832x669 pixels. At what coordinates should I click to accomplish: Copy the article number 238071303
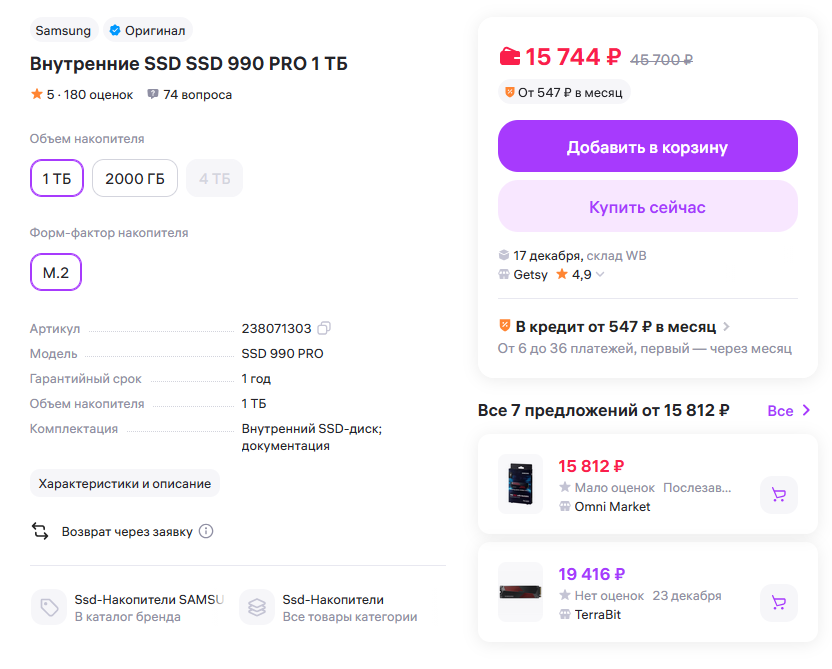324,328
